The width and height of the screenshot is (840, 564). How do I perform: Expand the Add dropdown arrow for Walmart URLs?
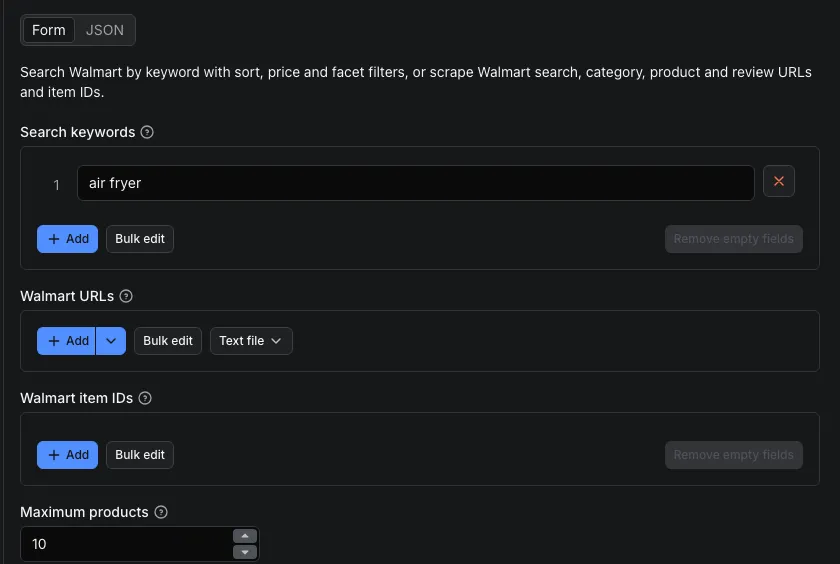[x=111, y=341]
